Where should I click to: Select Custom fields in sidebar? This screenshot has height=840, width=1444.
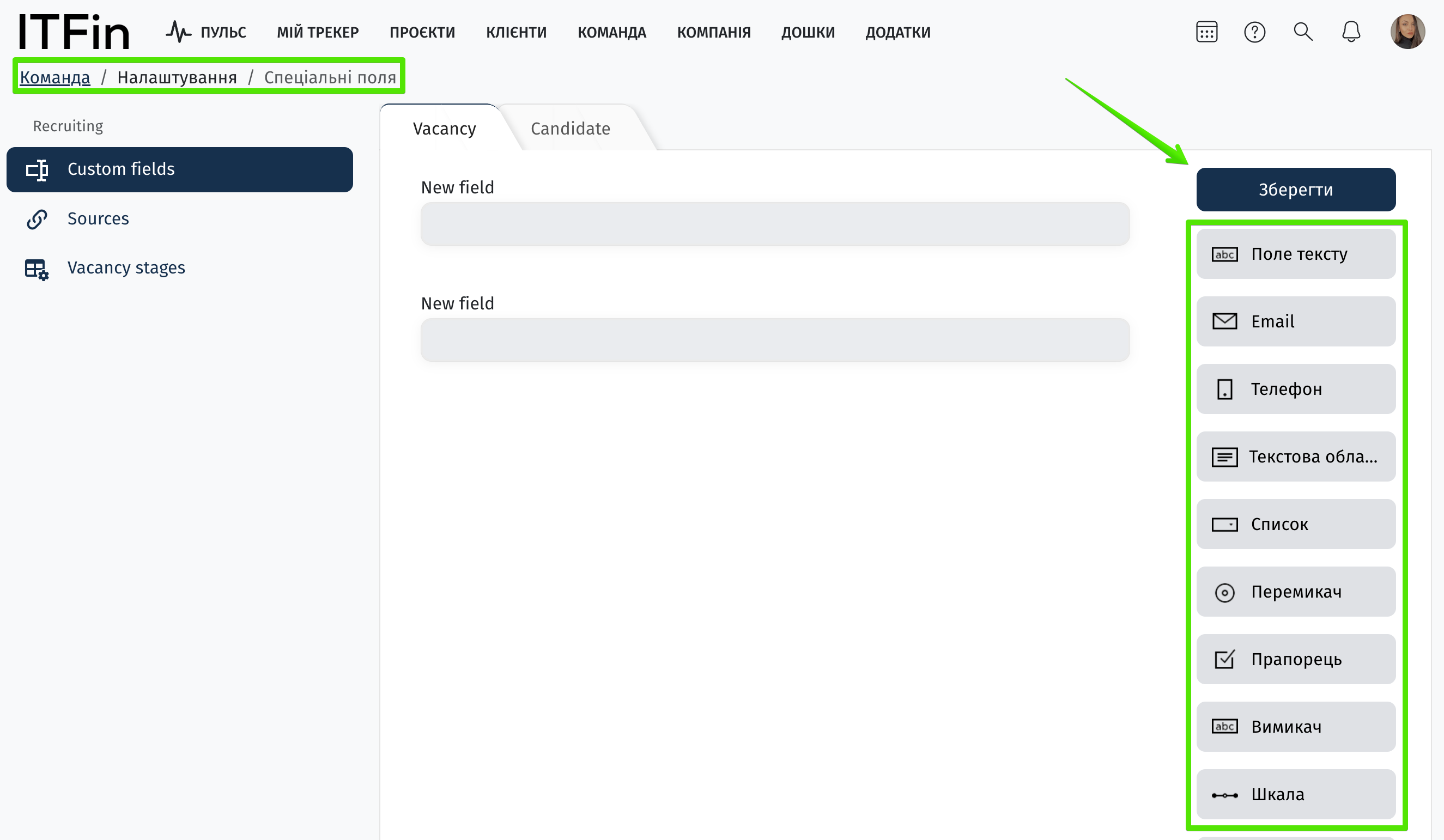(x=179, y=169)
